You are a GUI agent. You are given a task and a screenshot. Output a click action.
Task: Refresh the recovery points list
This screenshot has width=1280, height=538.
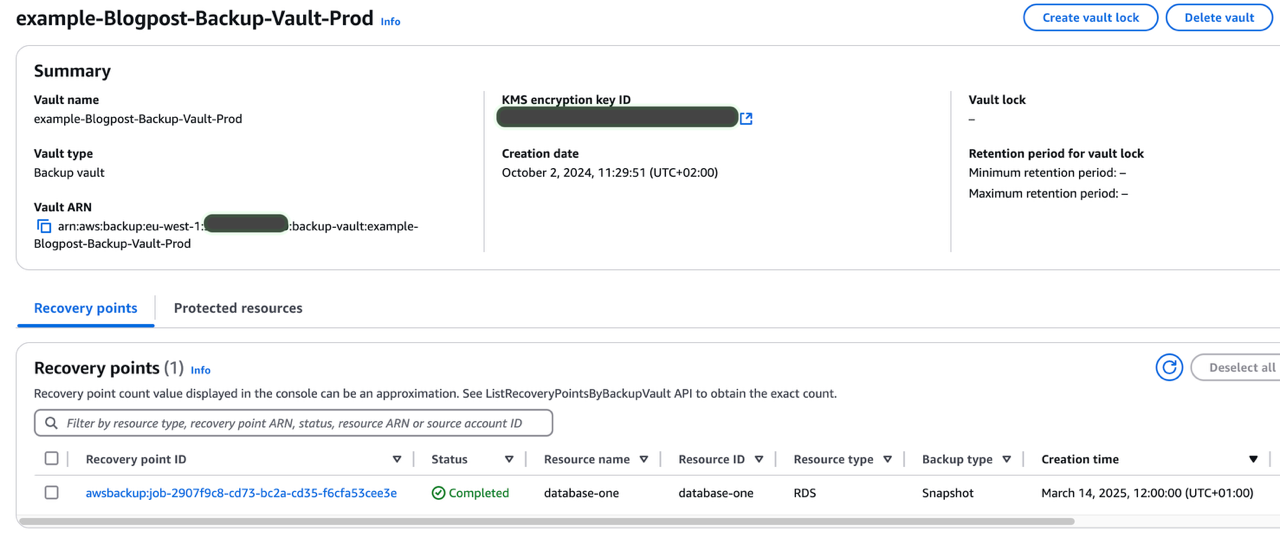[1169, 368]
